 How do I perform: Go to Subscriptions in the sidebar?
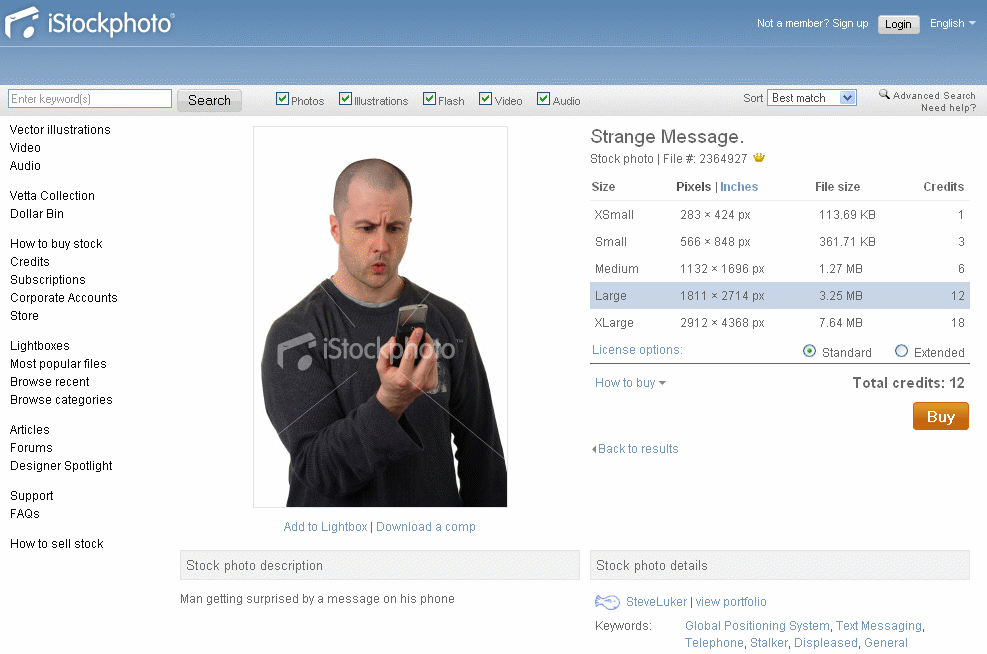[48, 279]
